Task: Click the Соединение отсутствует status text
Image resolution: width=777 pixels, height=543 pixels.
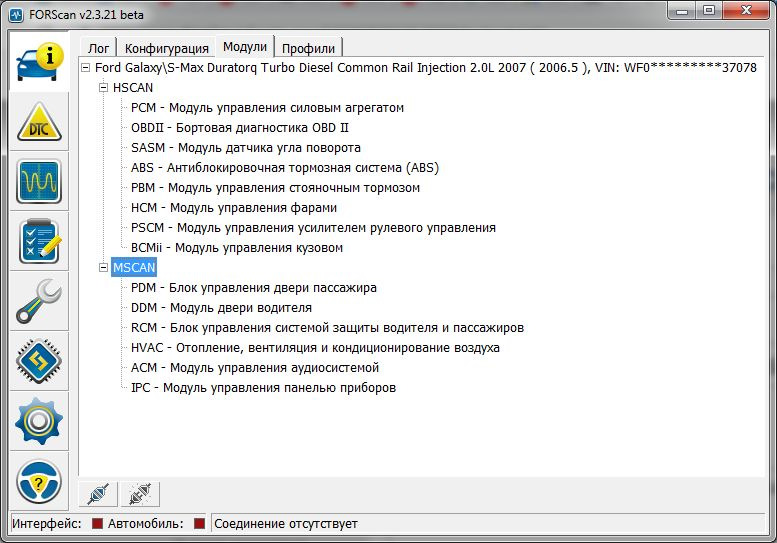Action: tap(286, 523)
